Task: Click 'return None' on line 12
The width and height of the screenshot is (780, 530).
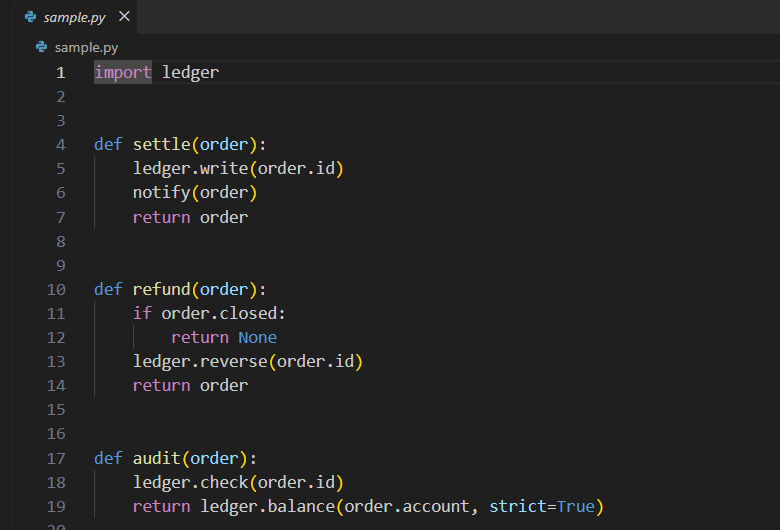Action: pyautogui.click(x=224, y=337)
